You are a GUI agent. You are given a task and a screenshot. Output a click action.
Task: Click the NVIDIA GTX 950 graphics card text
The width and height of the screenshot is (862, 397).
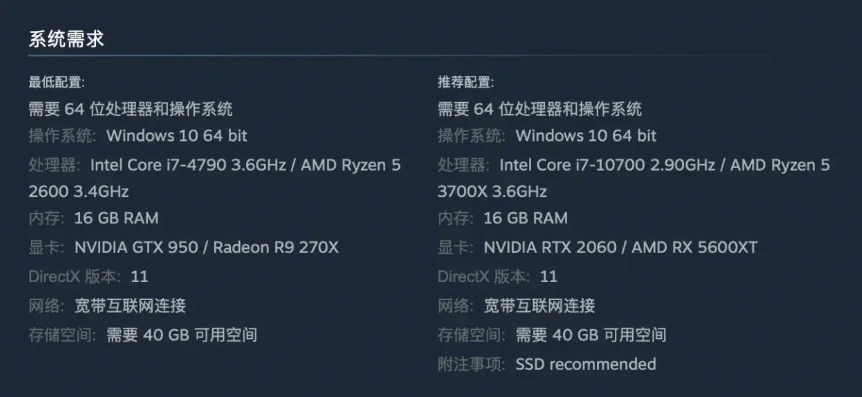136,247
